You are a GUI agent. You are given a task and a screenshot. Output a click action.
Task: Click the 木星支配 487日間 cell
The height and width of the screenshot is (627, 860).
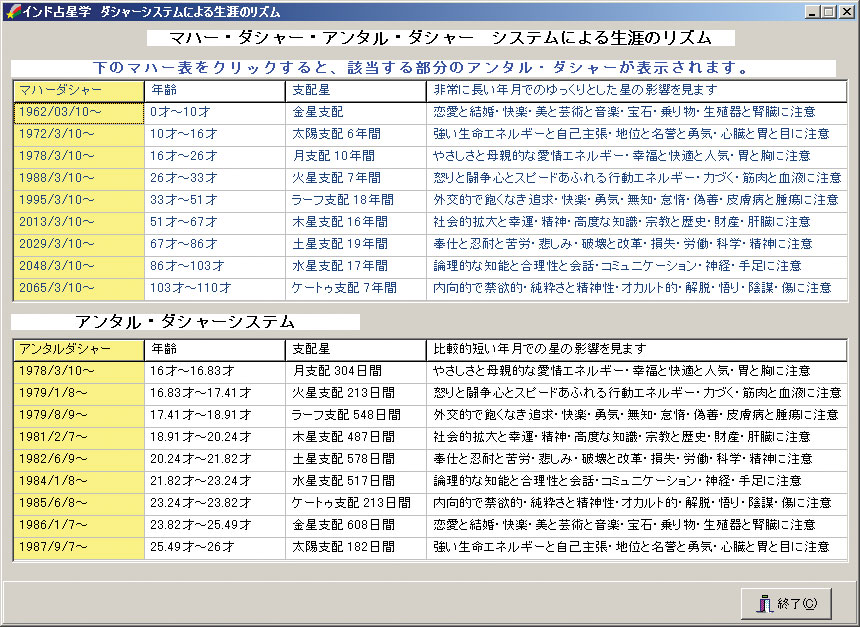click(356, 438)
